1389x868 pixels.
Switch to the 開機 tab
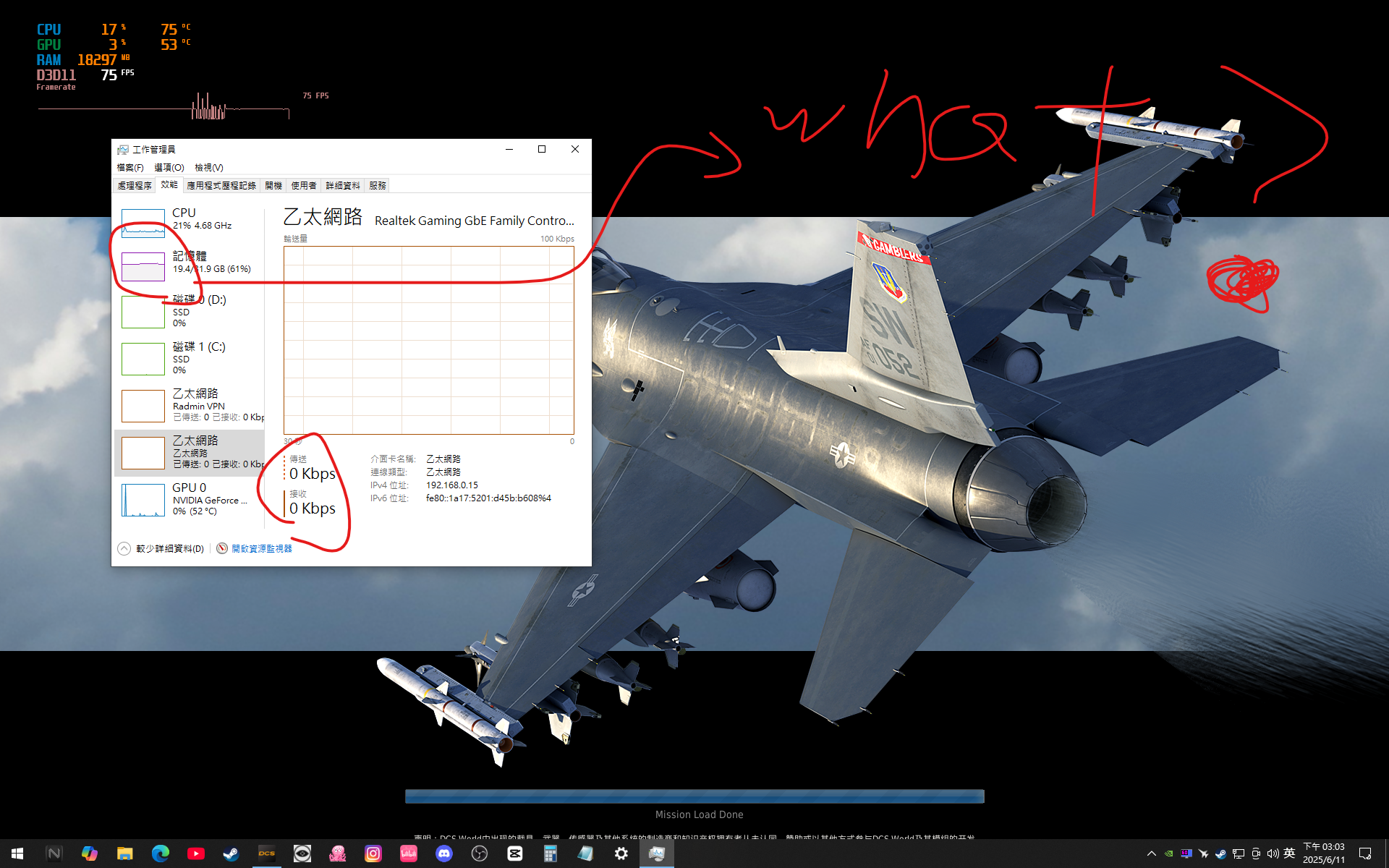coord(273,186)
